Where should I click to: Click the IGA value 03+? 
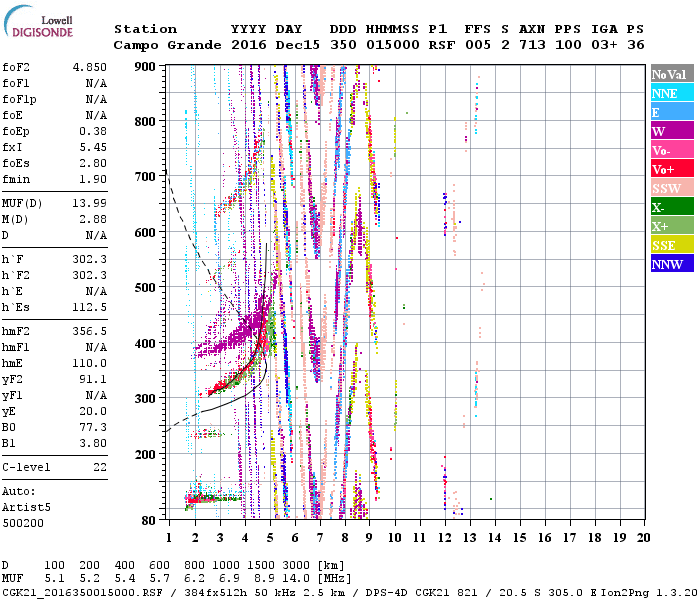[604, 45]
